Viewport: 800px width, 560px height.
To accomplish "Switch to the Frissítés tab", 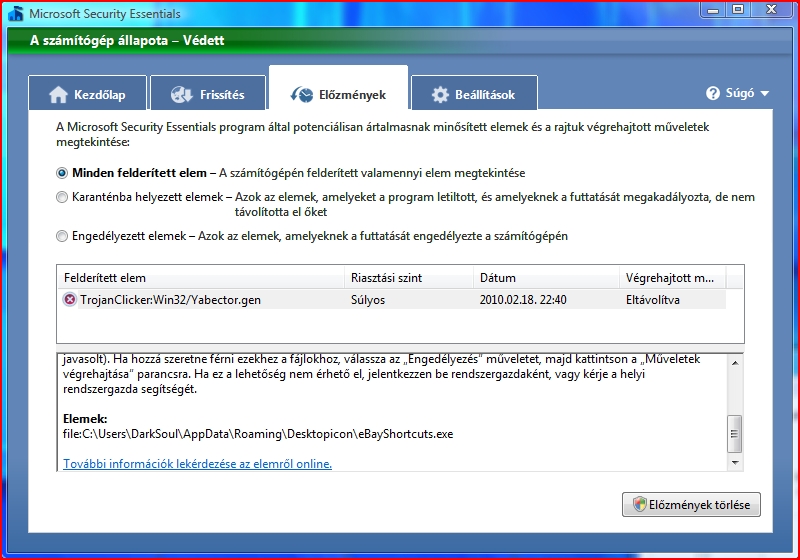I will coord(208,93).
